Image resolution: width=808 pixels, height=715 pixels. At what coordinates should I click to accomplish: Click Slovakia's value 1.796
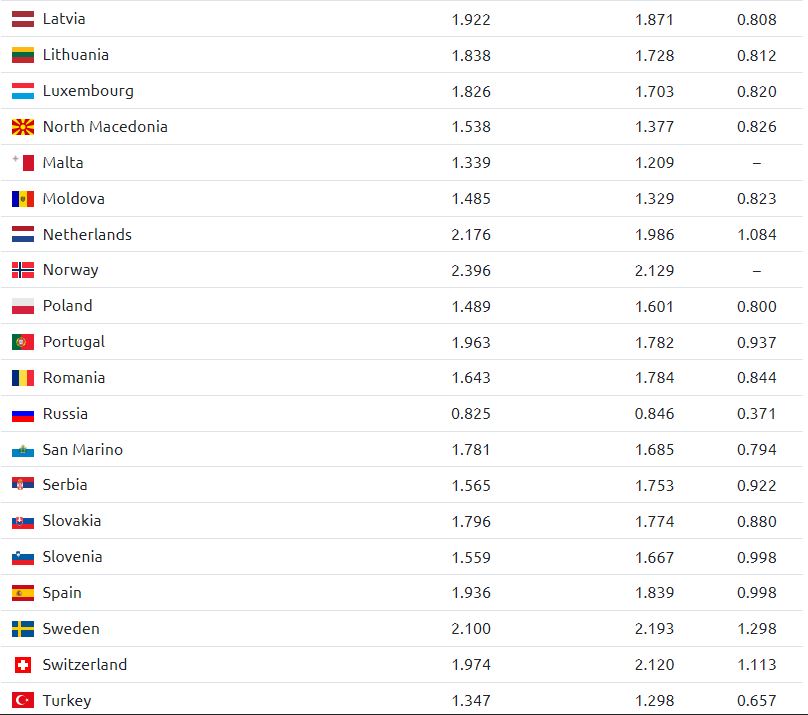pos(471,521)
